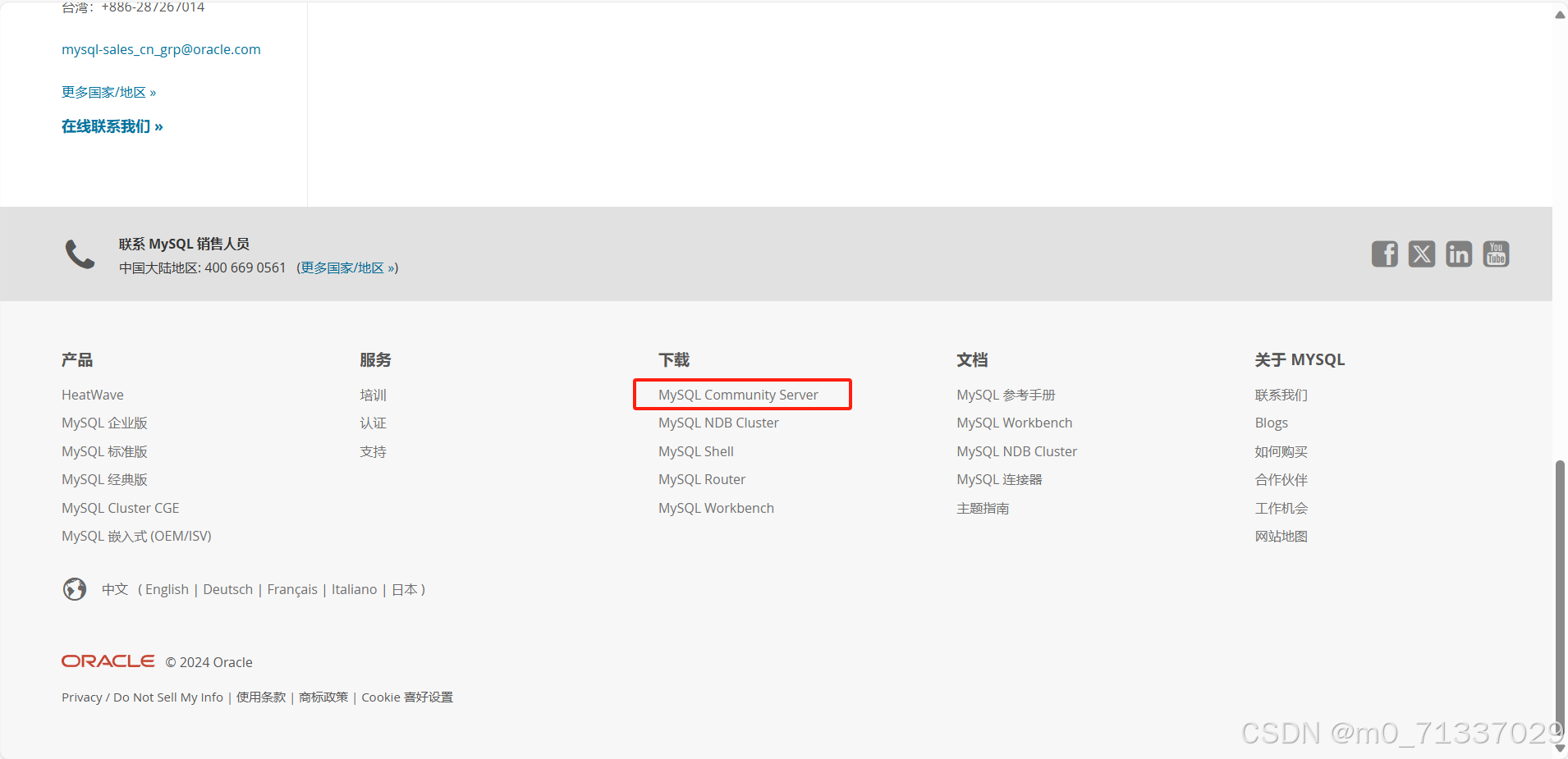Click the 关于 MYSQL column heading
The width and height of the screenshot is (1568, 759).
1300,359
